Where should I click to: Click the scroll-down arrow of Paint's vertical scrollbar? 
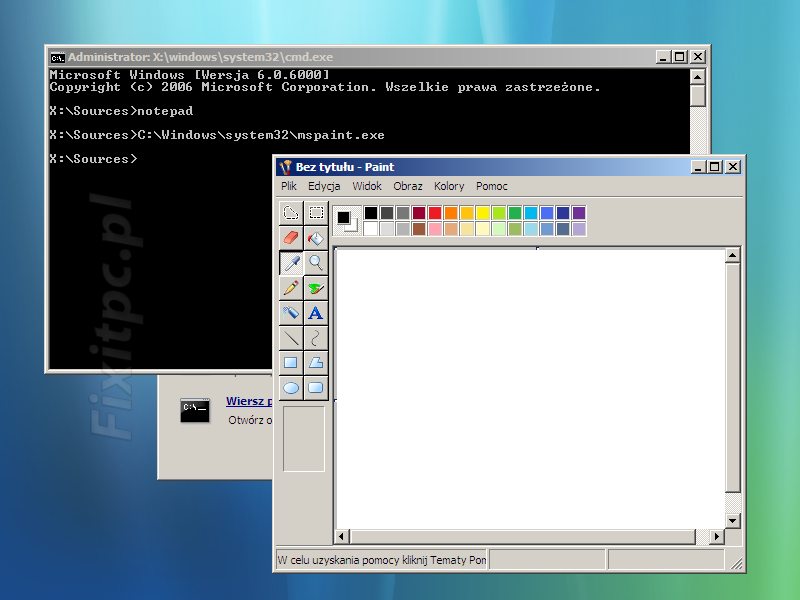click(733, 521)
